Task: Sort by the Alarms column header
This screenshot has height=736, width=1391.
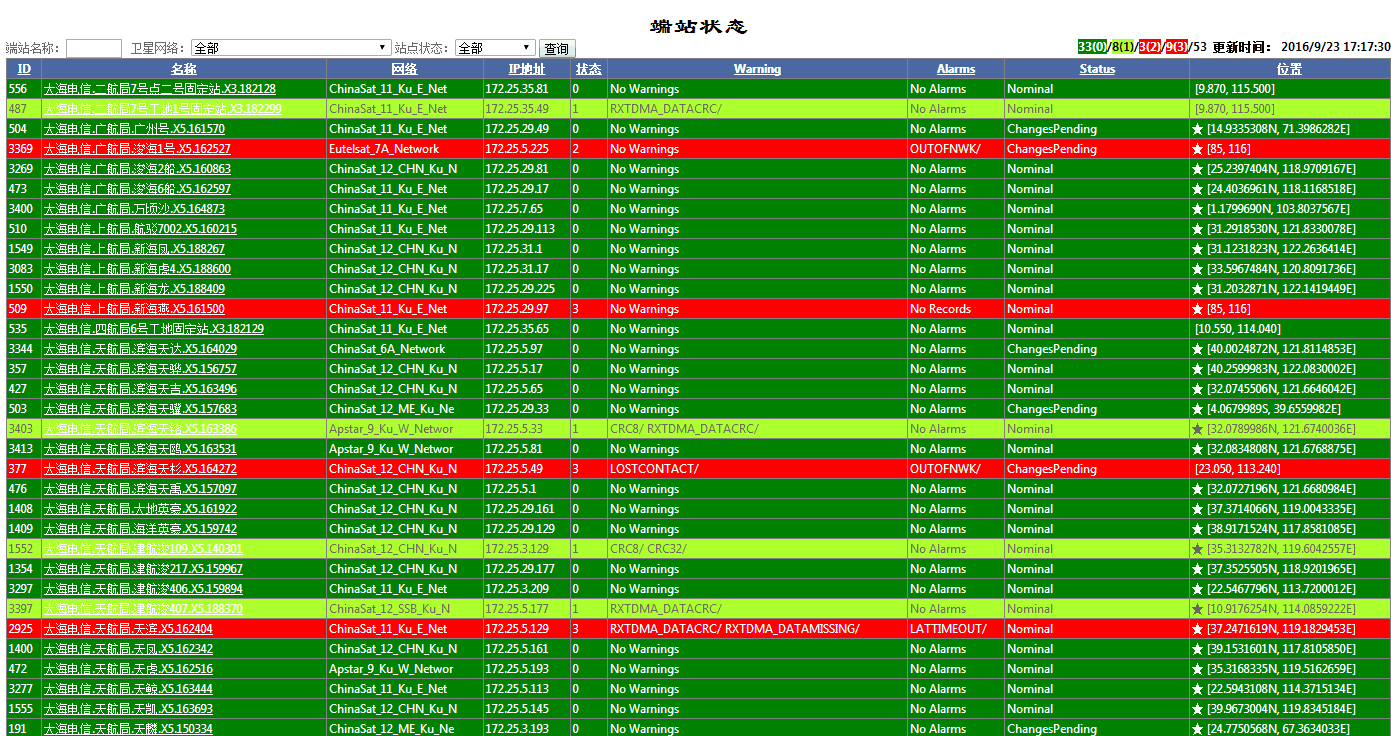Action: (x=956, y=69)
